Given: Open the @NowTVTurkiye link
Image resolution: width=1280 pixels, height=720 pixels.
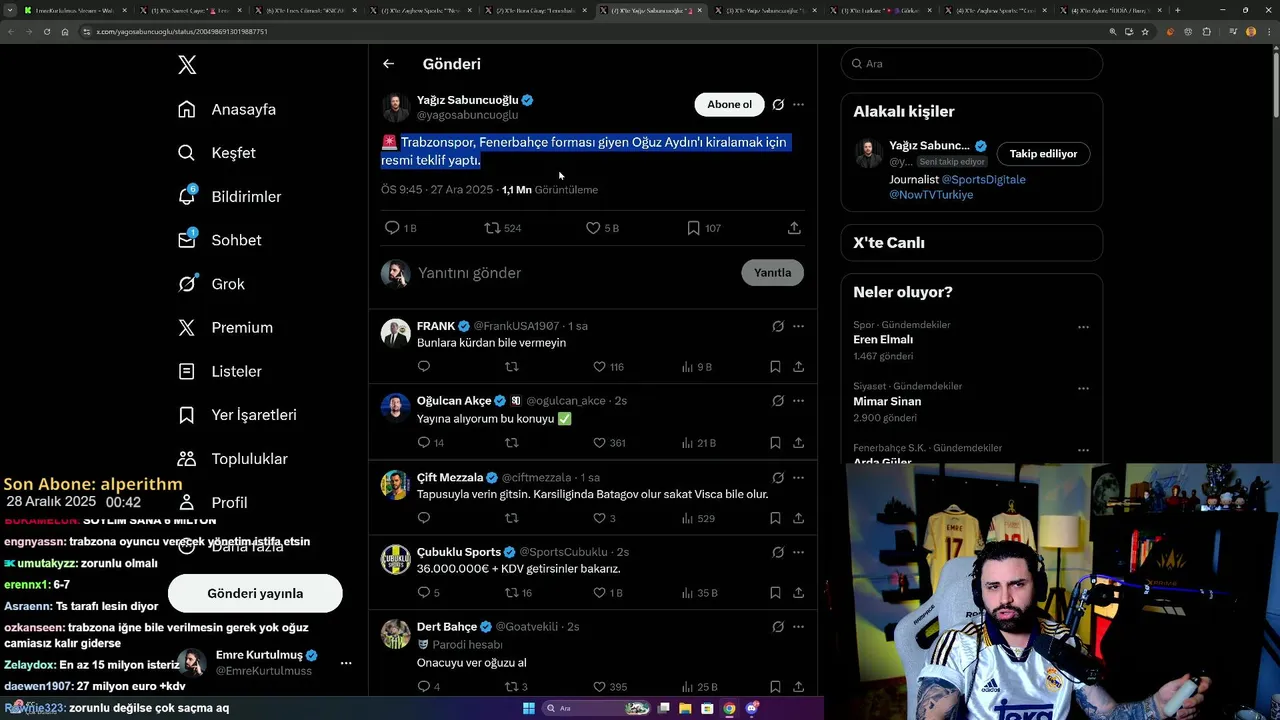Looking at the screenshot, I should pyautogui.click(x=931, y=195).
